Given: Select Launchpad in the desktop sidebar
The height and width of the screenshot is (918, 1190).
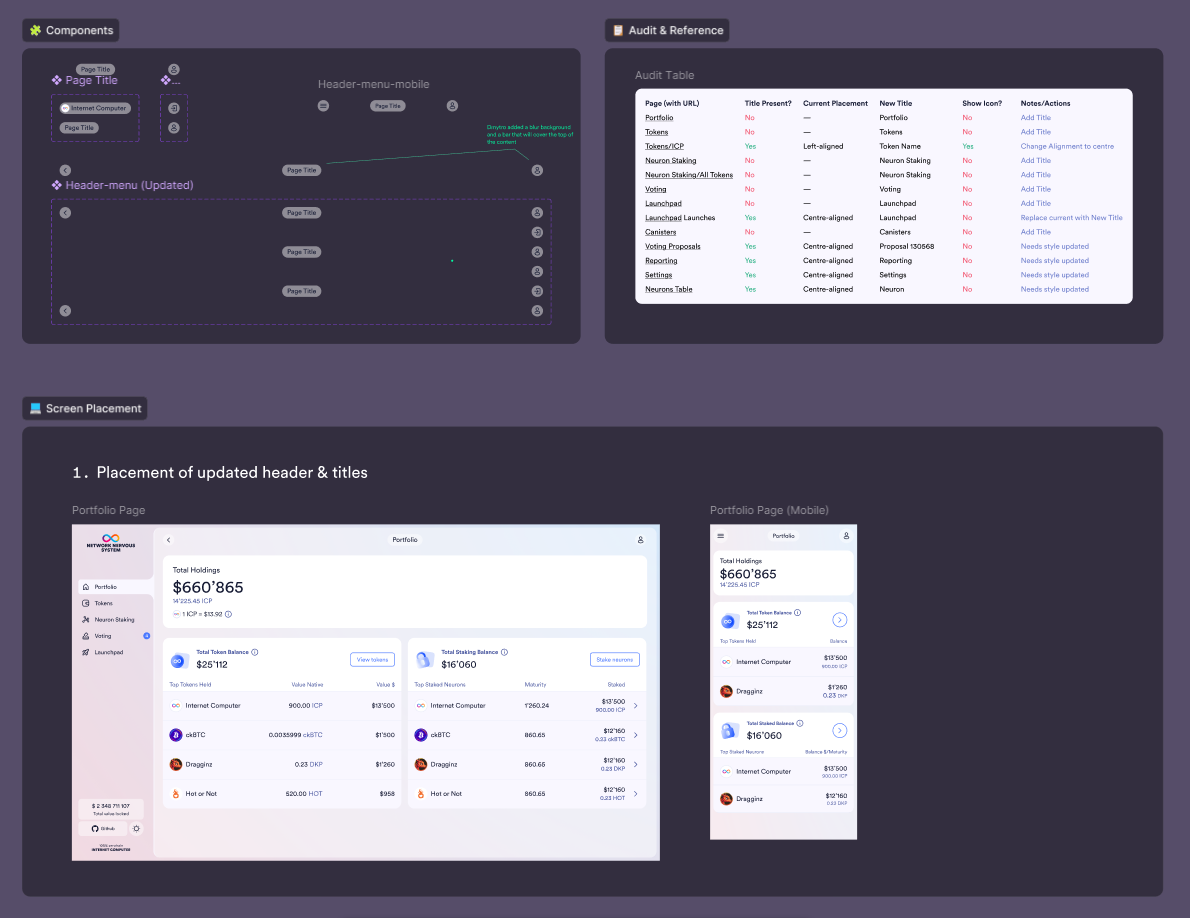Looking at the screenshot, I should pos(108,652).
